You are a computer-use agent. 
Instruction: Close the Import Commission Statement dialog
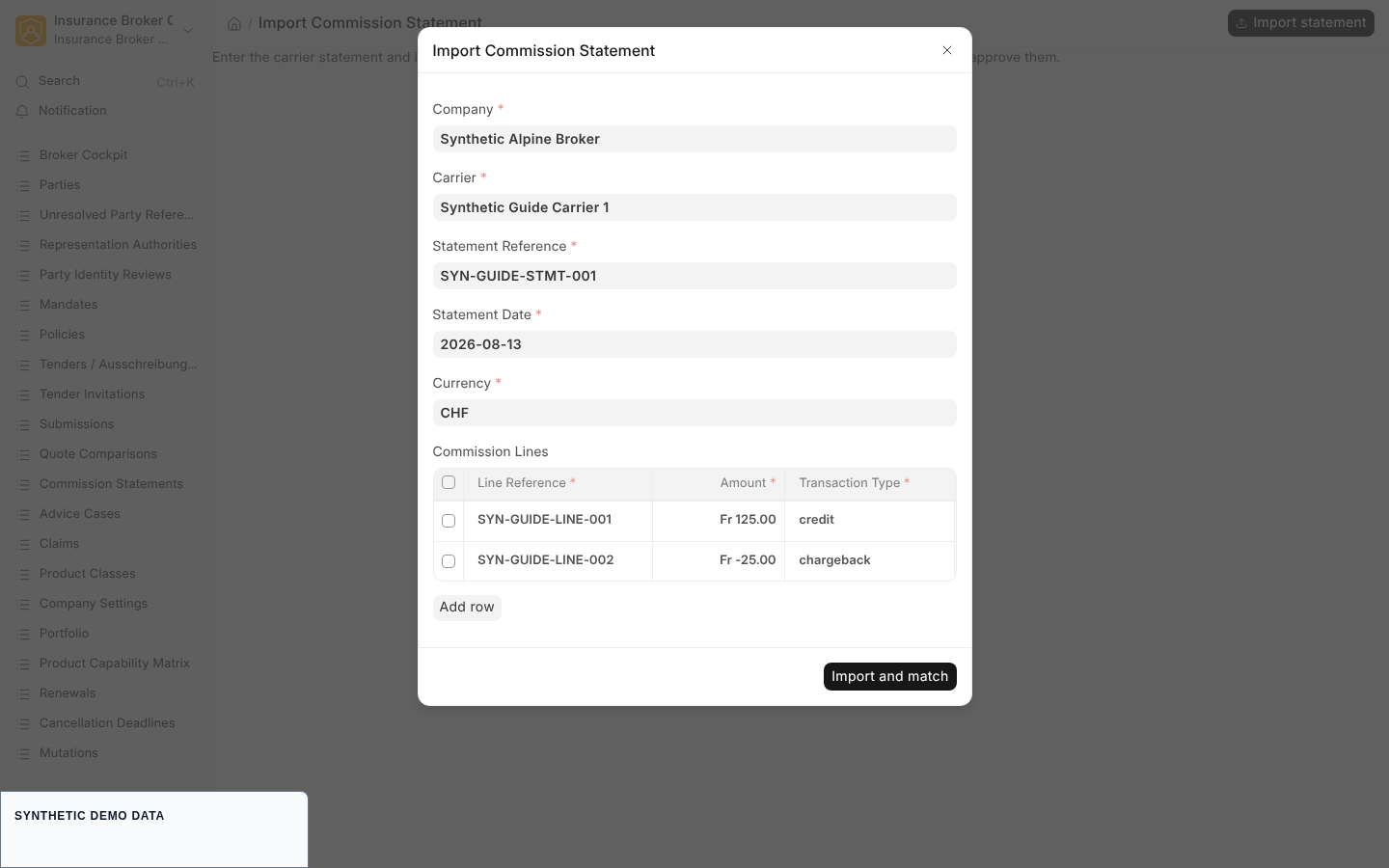[947, 50]
